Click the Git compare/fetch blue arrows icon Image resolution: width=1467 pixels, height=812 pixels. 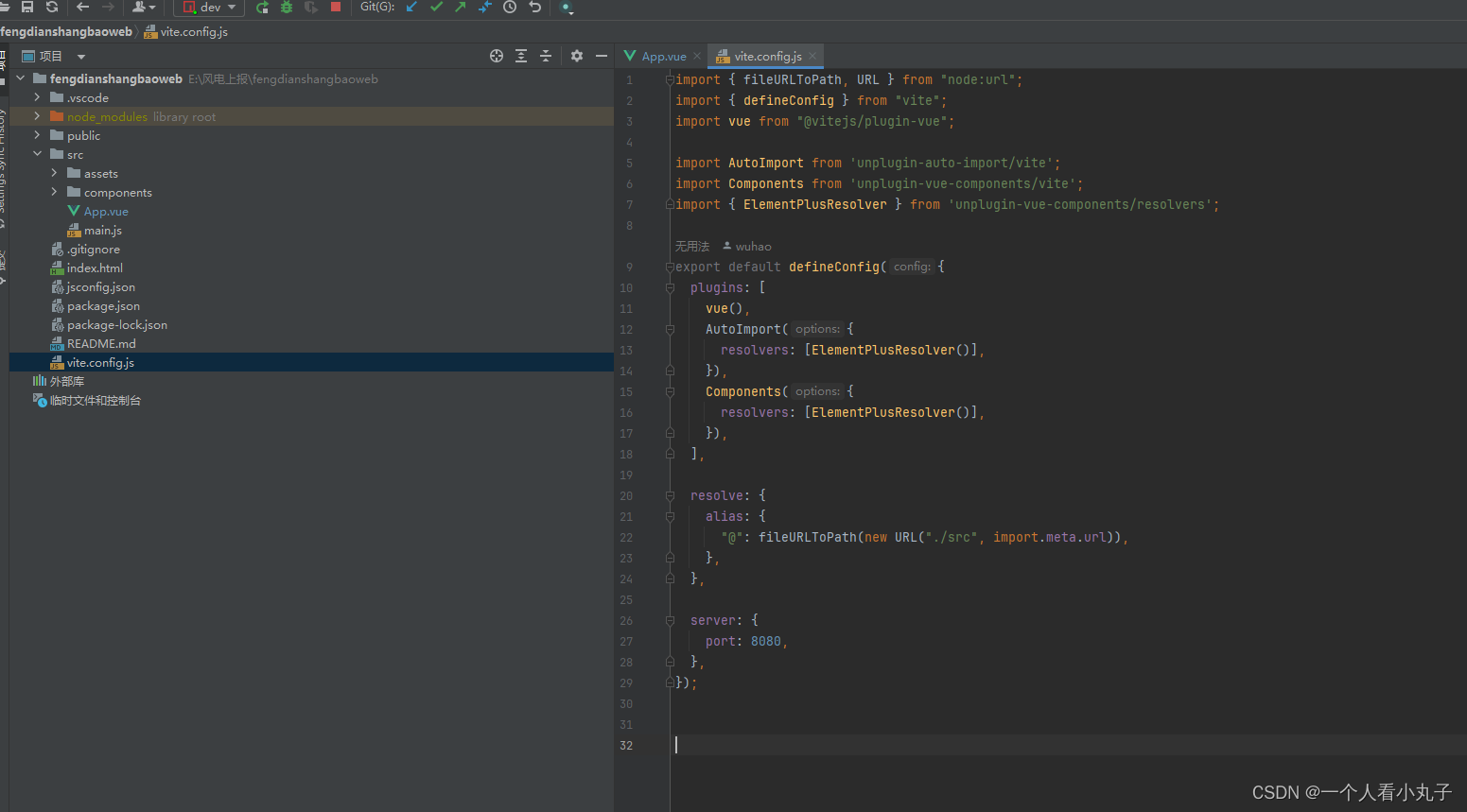485,7
